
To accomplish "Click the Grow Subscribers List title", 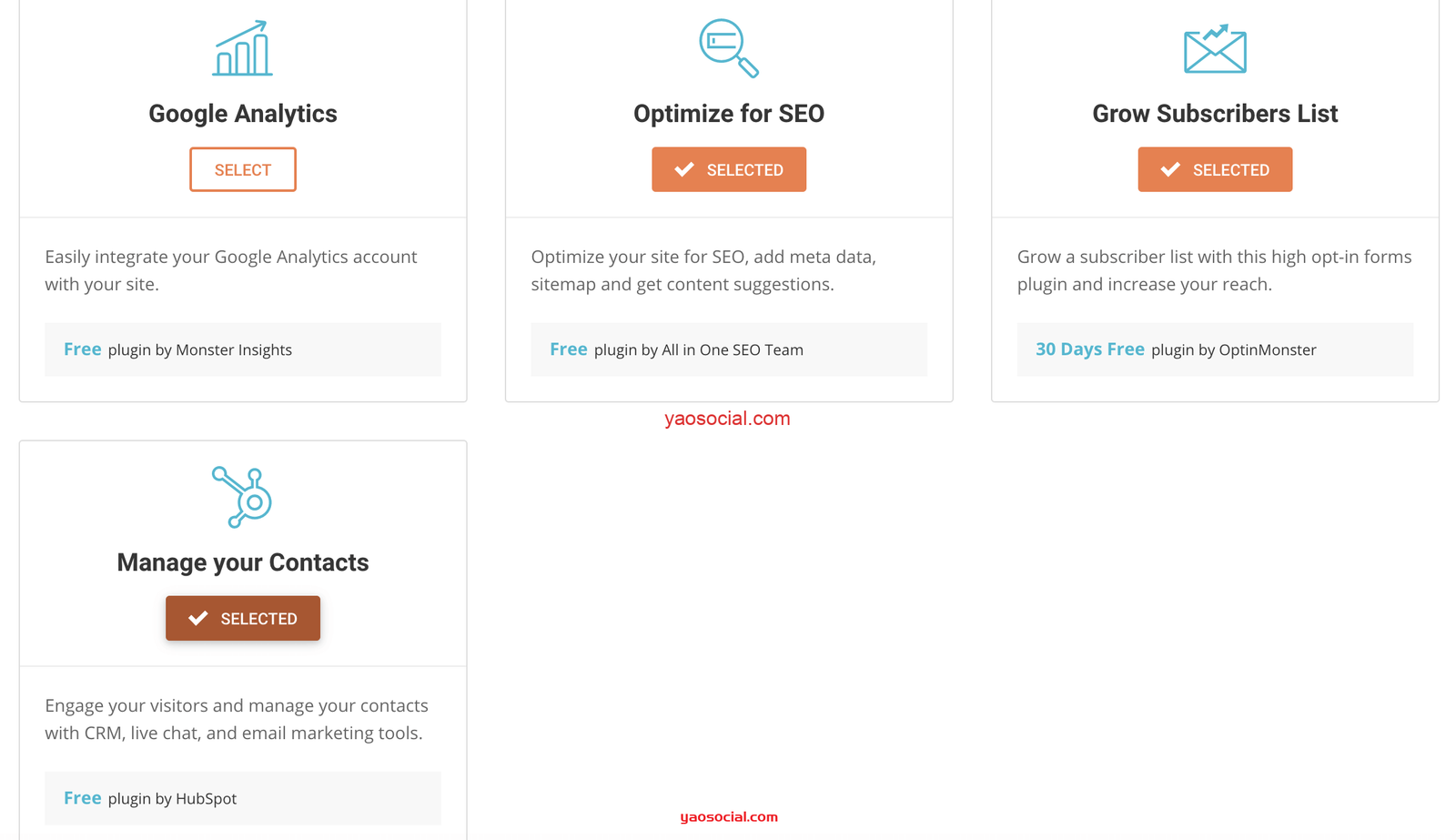I will click(x=1215, y=114).
